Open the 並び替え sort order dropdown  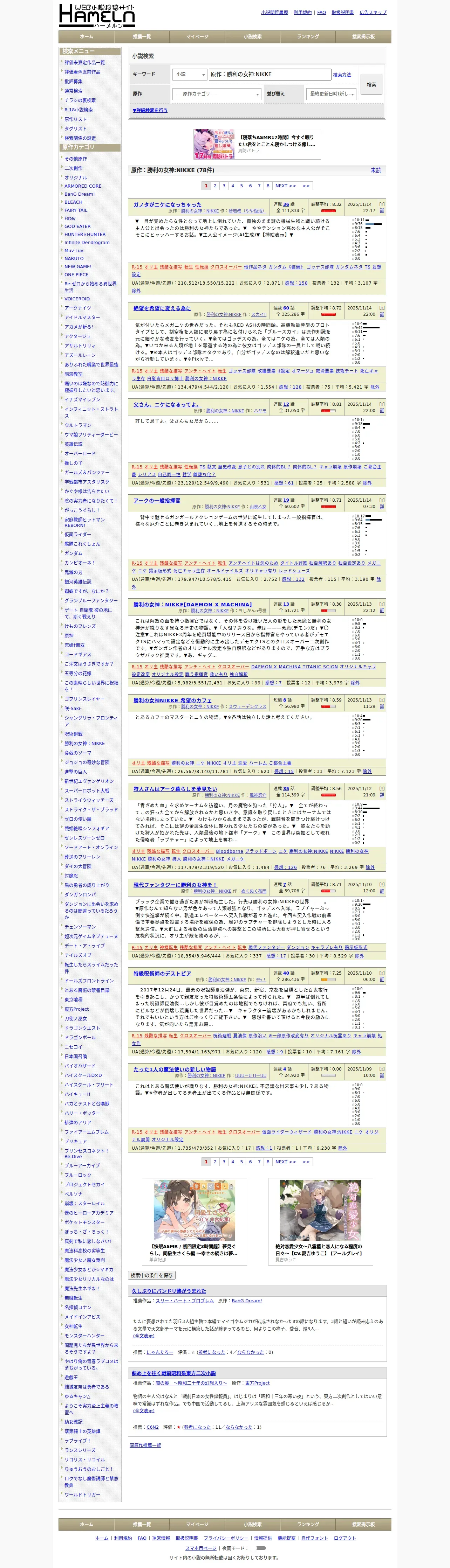(332, 94)
